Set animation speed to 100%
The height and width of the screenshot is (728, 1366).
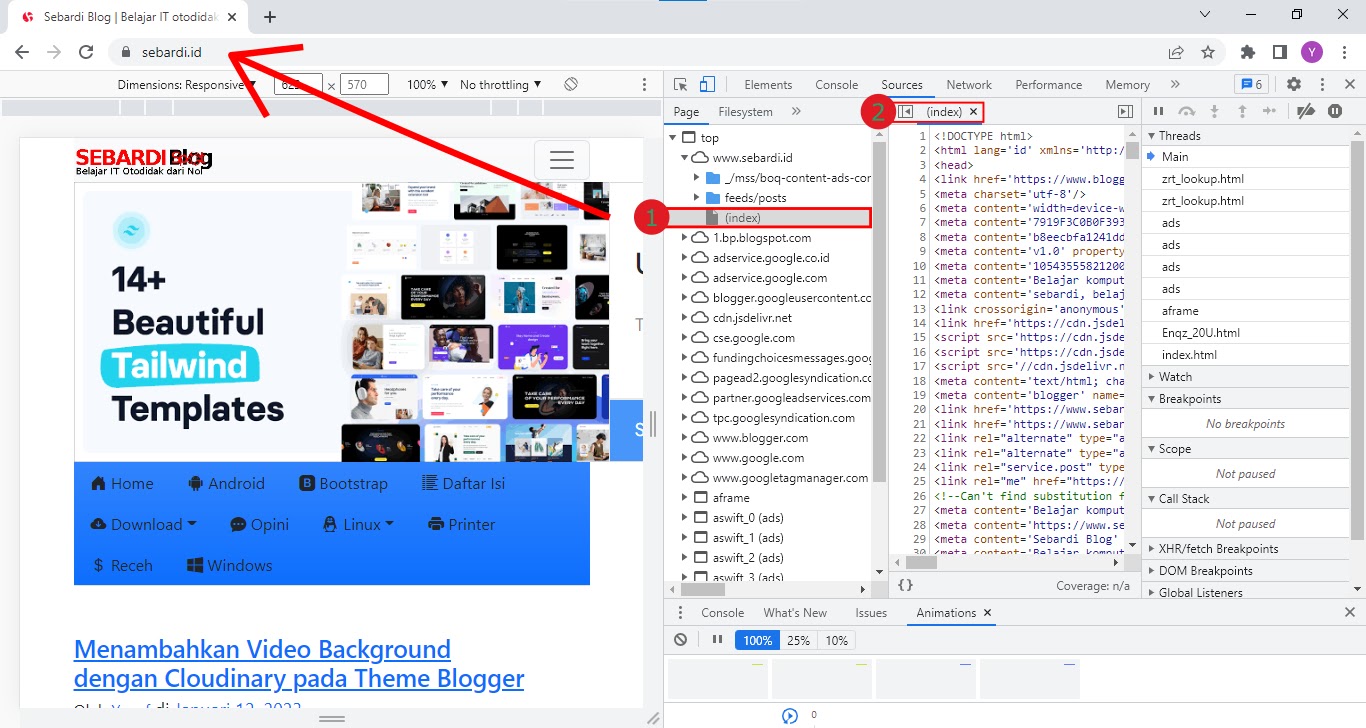[757, 640]
